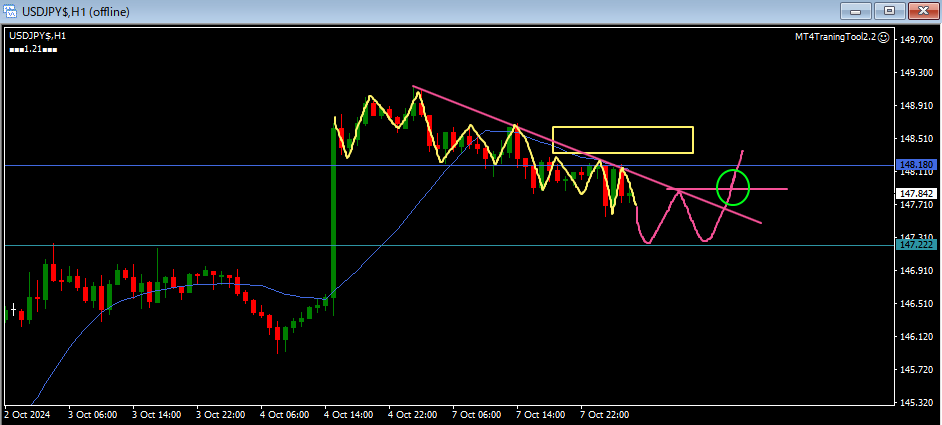942x425 pixels.
Task: Click the 7 Oct 22:00 time label
Action: coord(604,413)
